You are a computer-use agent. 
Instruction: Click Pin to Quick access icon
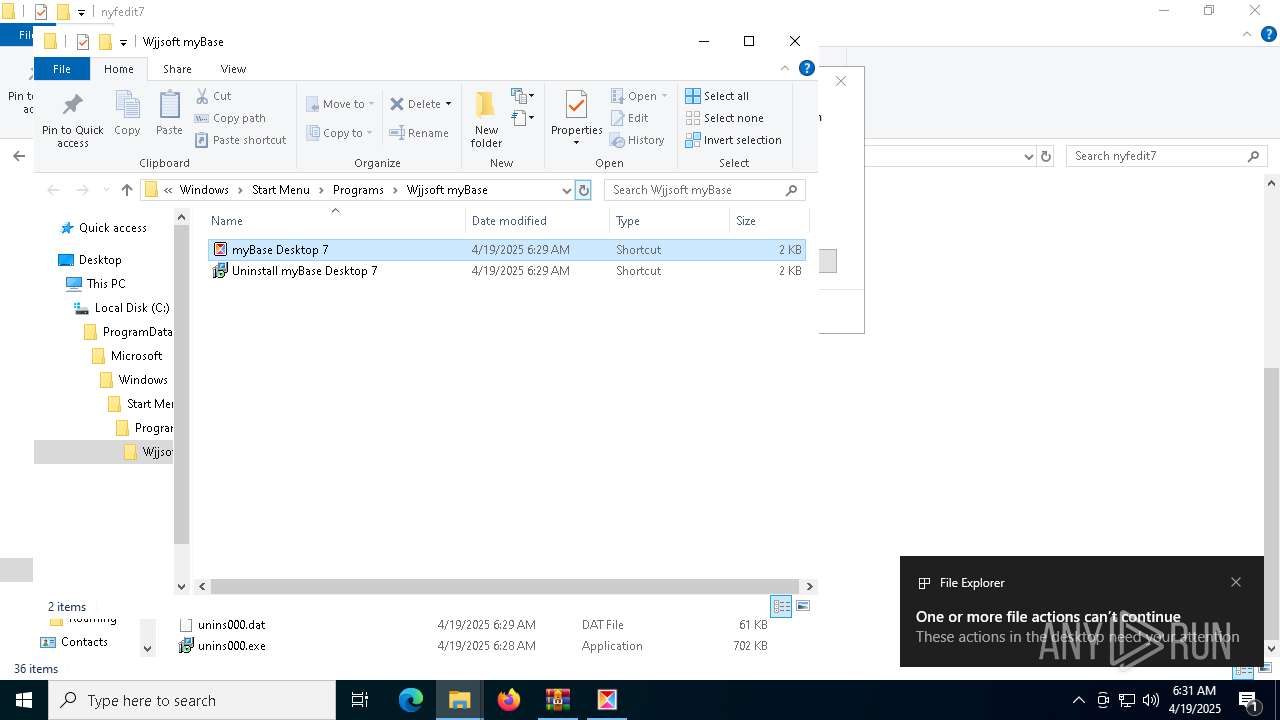(x=73, y=121)
